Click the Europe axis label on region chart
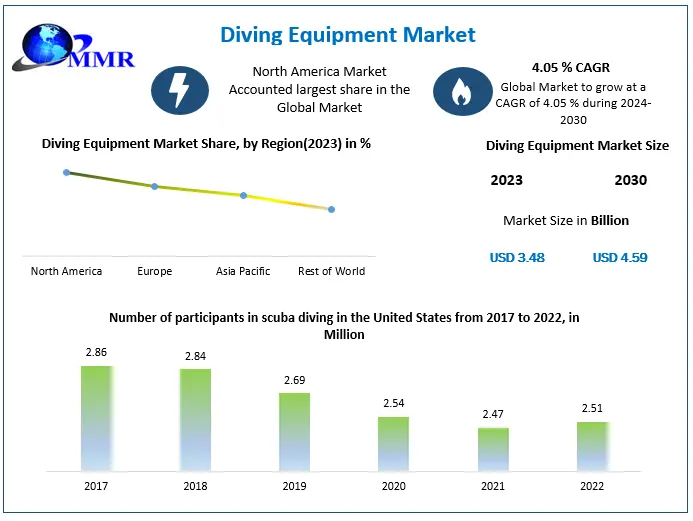The image size is (693, 521). pyautogui.click(x=154, y=271)
